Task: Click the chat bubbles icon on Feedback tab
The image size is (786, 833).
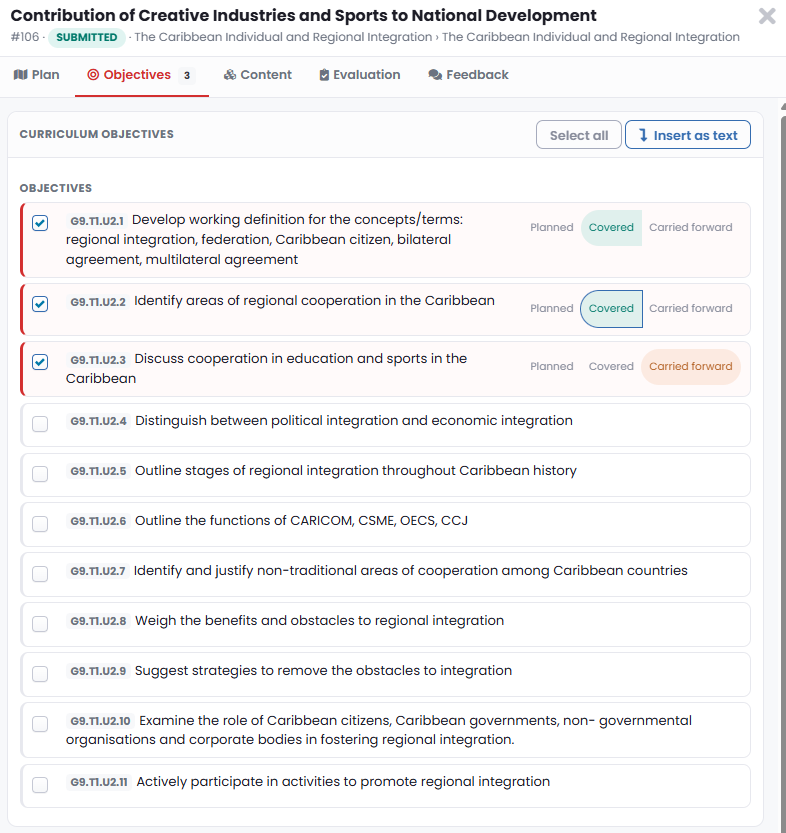Action: coord(435,75)
